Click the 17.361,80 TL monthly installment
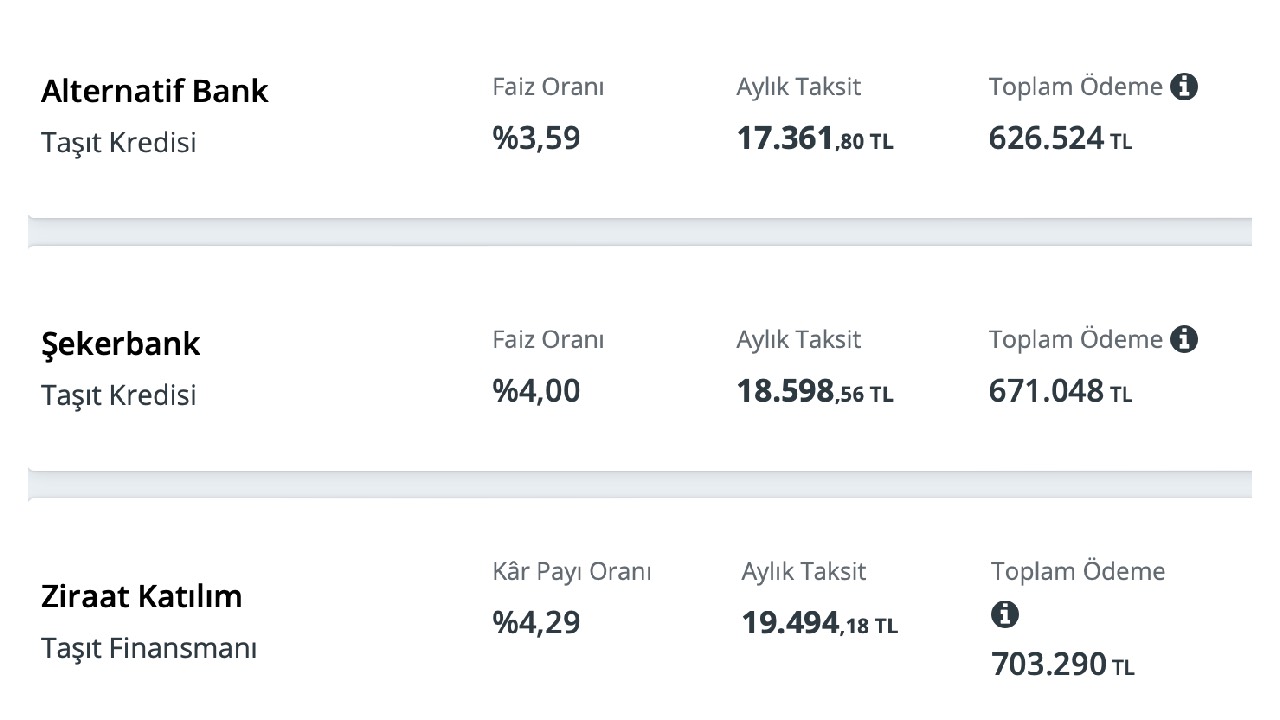The width and height of the screenshot is (1280, 720). (815, 139)
